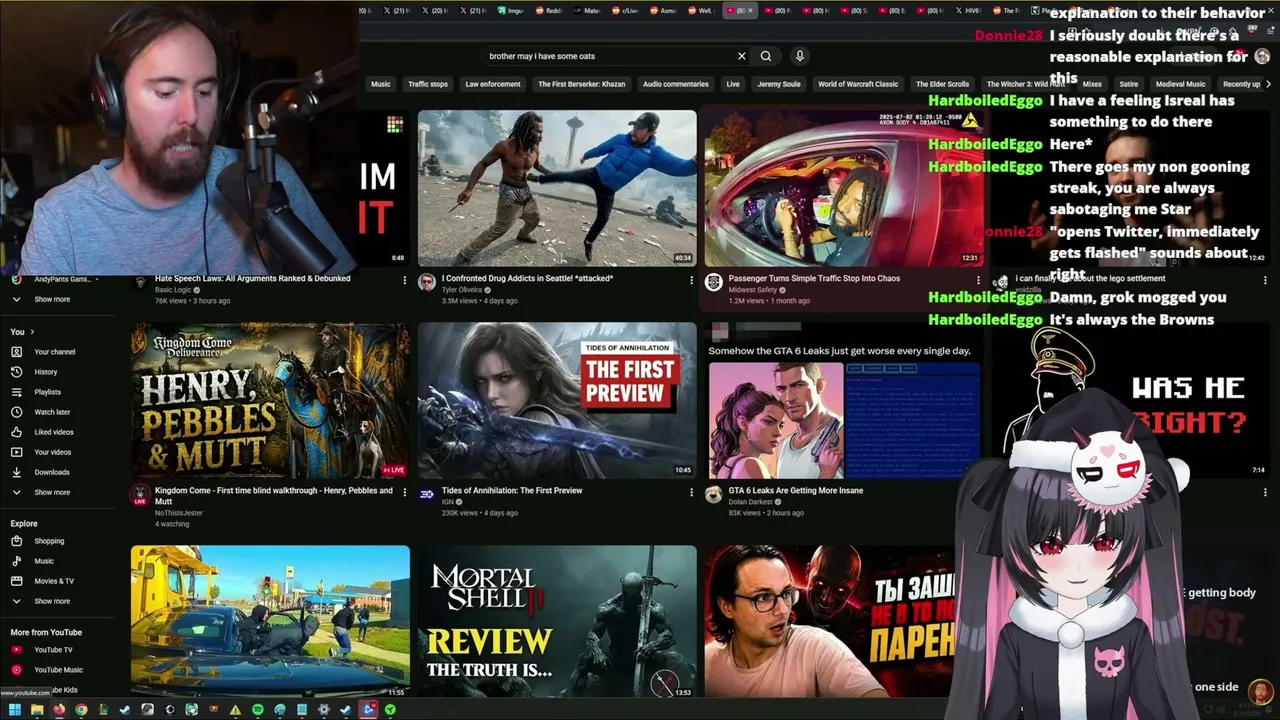Image resolution: width=1280 pixels, height=720 pixels.
Task: Start voice search with the microphone
Action: coord(799,56)
